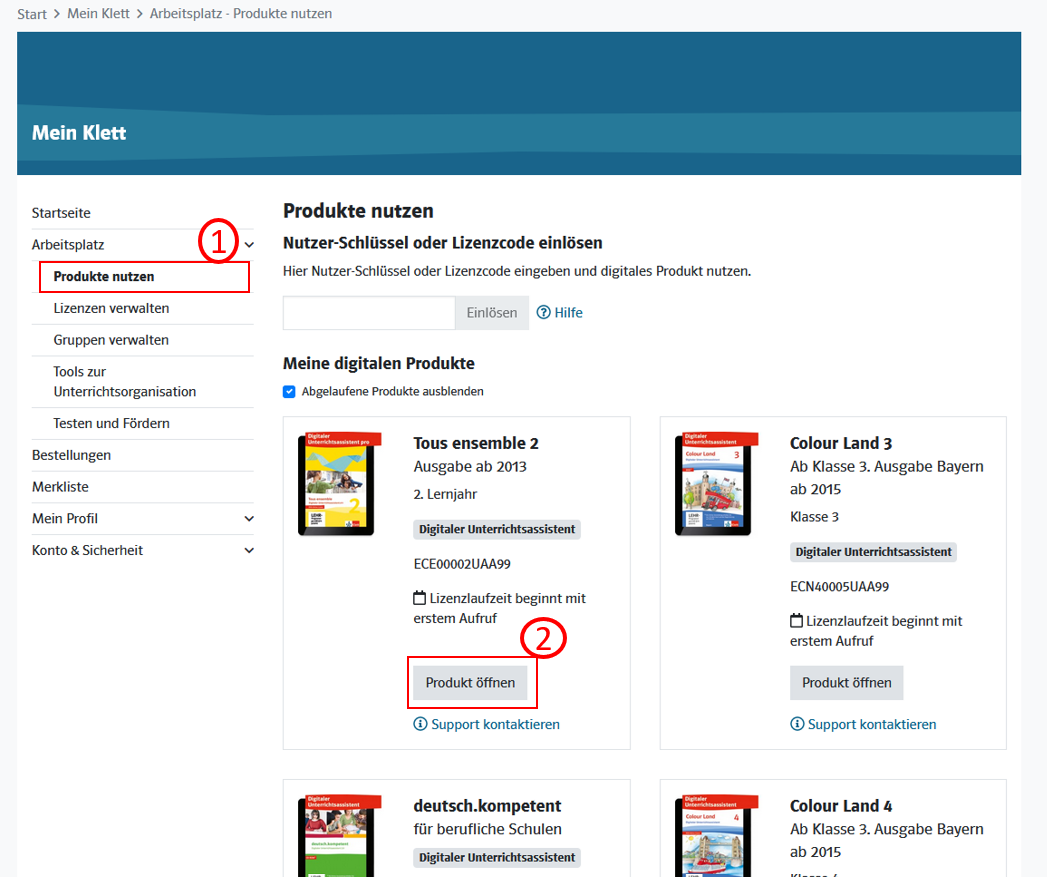The height and width of the screenshot is (877, 1047).
Task: Click Digitaler Unterrichtsassistent badge on Colour Land 3
Action: [873, 552]
